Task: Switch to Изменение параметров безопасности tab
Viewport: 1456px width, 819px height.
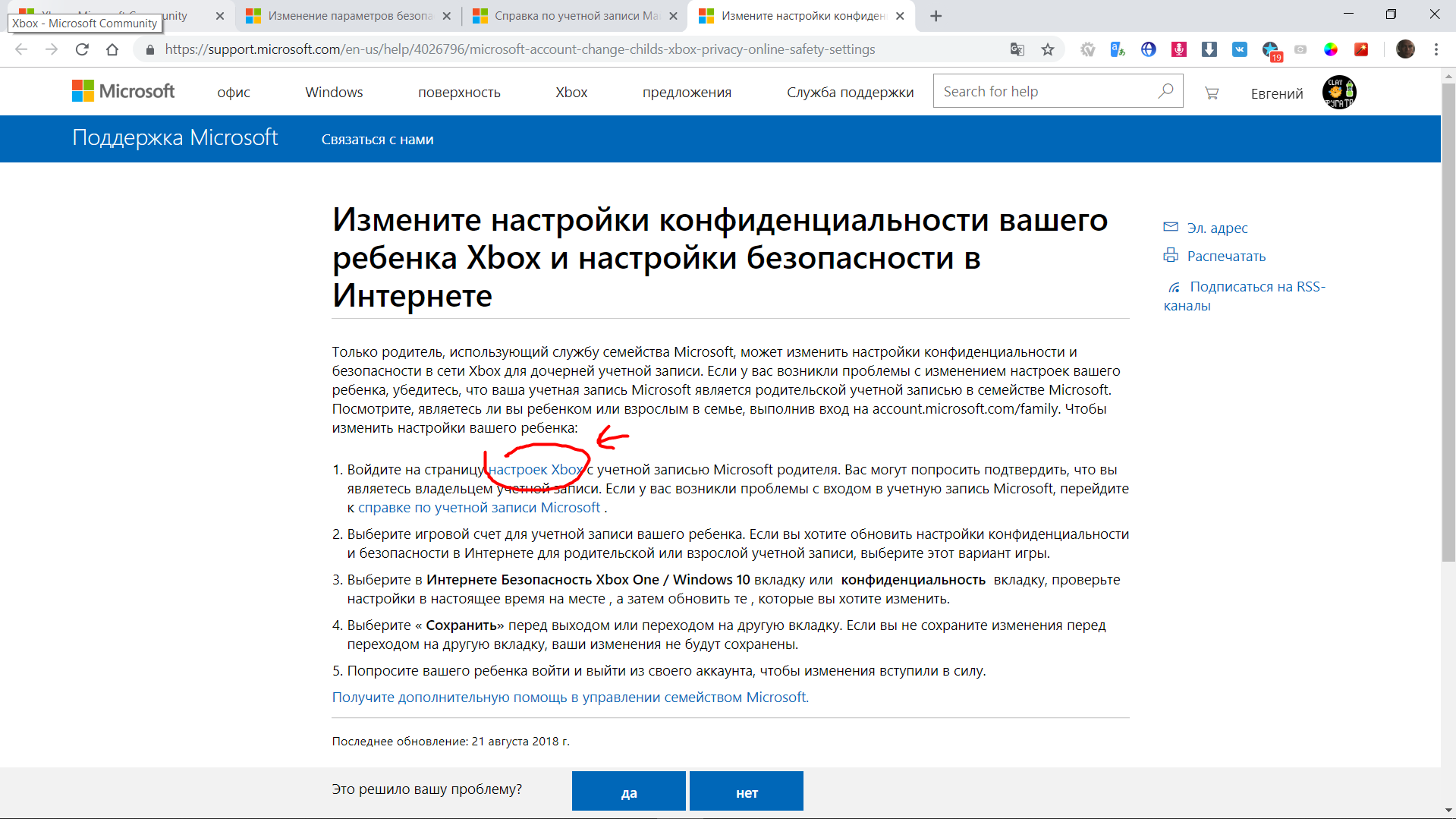Action: point(349,16)
